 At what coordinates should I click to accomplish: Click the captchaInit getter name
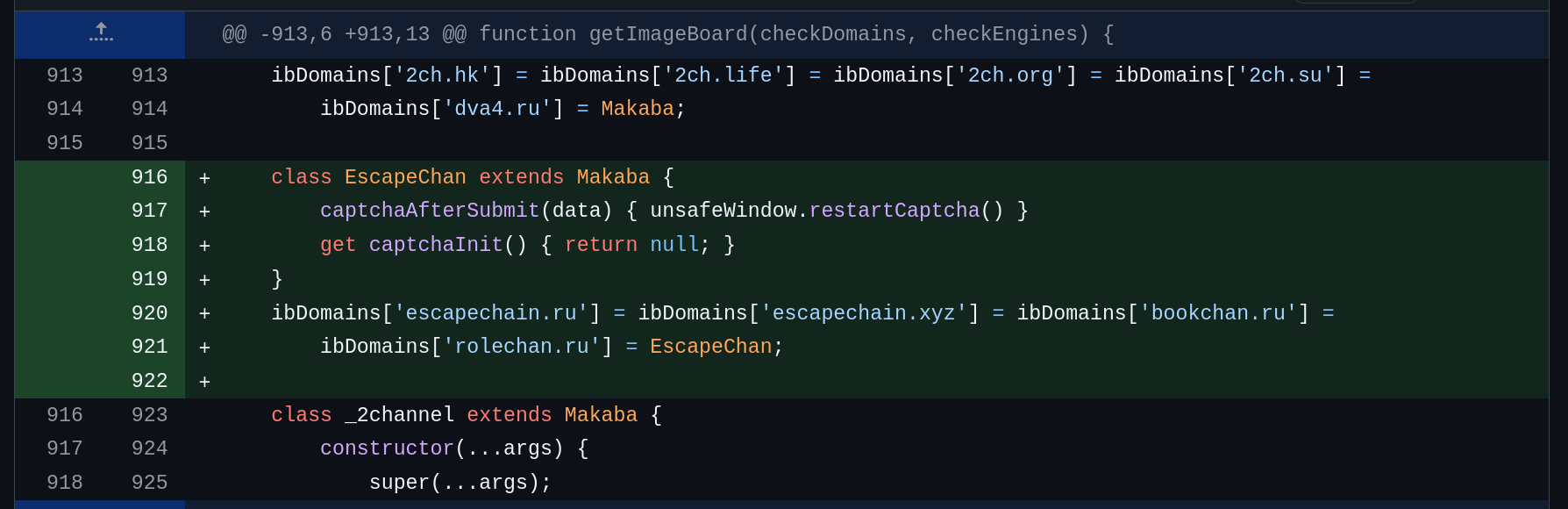pyautogui.click(x=436, y=245)
